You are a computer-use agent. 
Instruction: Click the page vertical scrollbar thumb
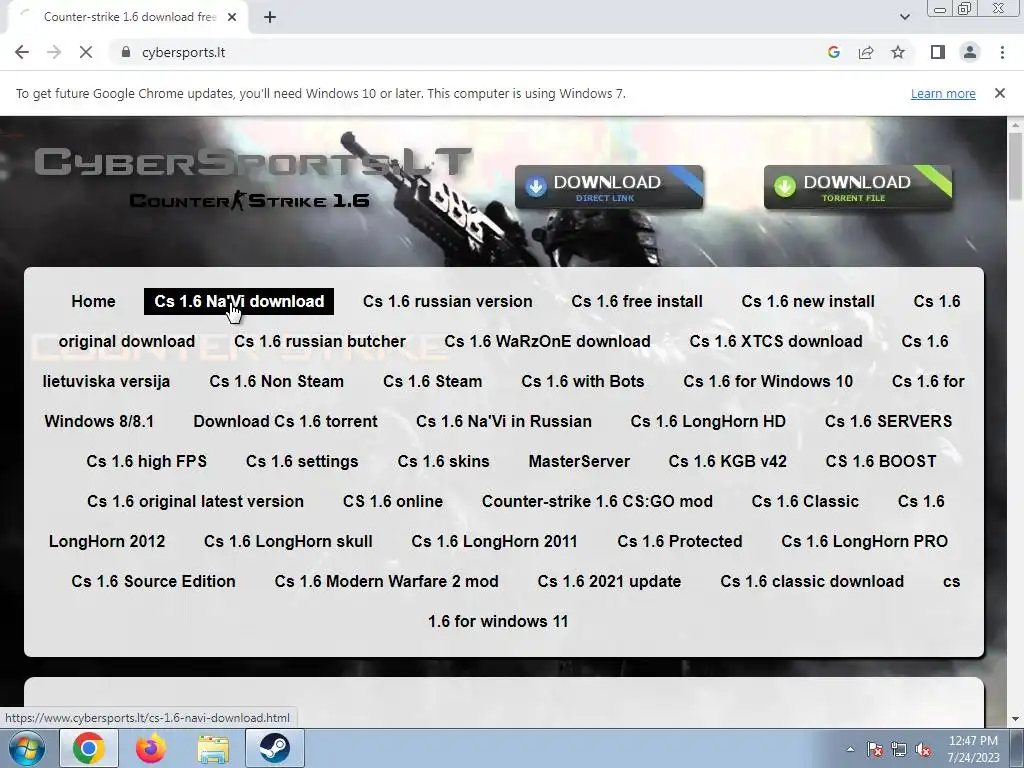[1015, 167]
